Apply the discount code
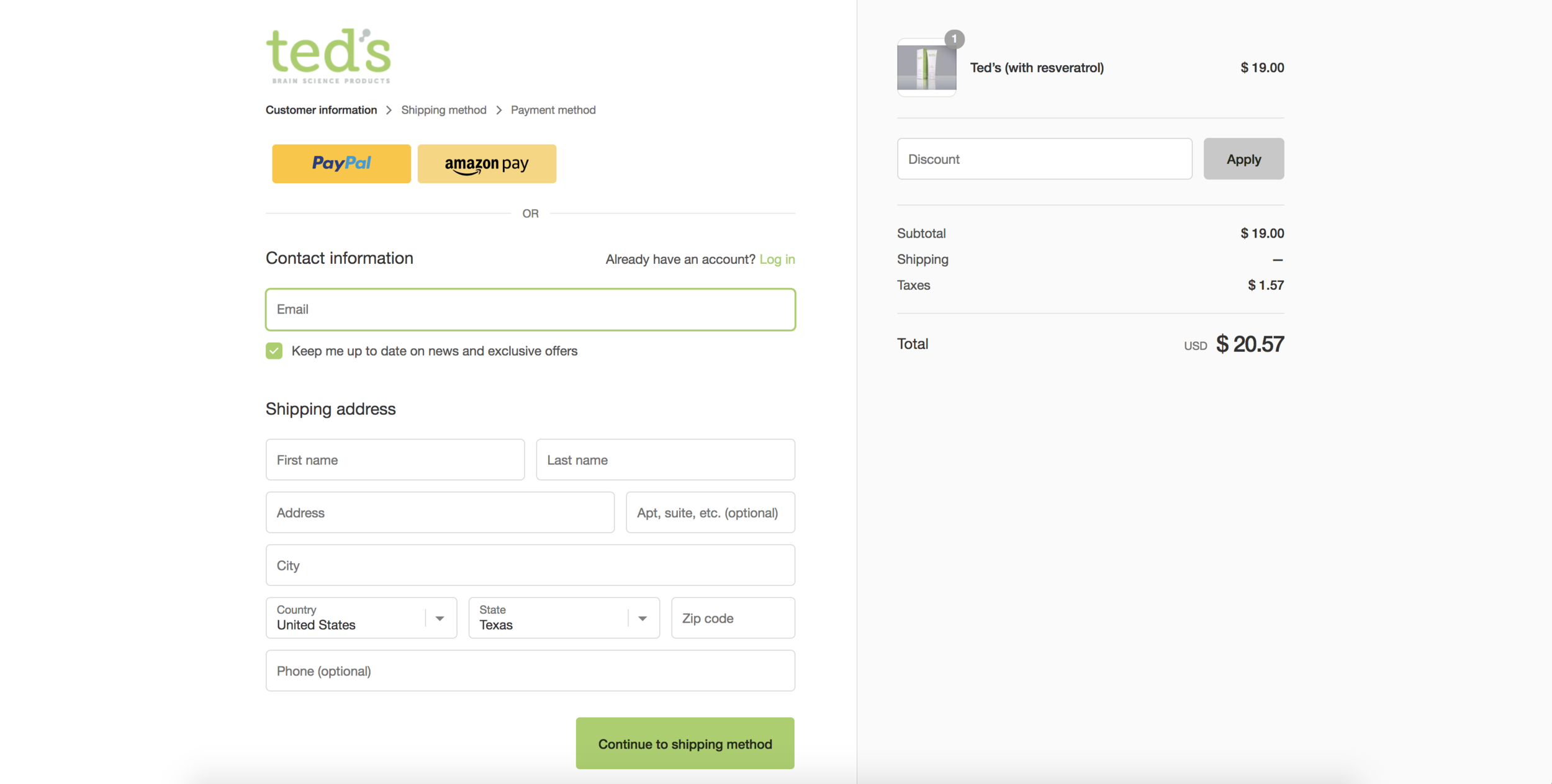 [x=1244, y=159]
